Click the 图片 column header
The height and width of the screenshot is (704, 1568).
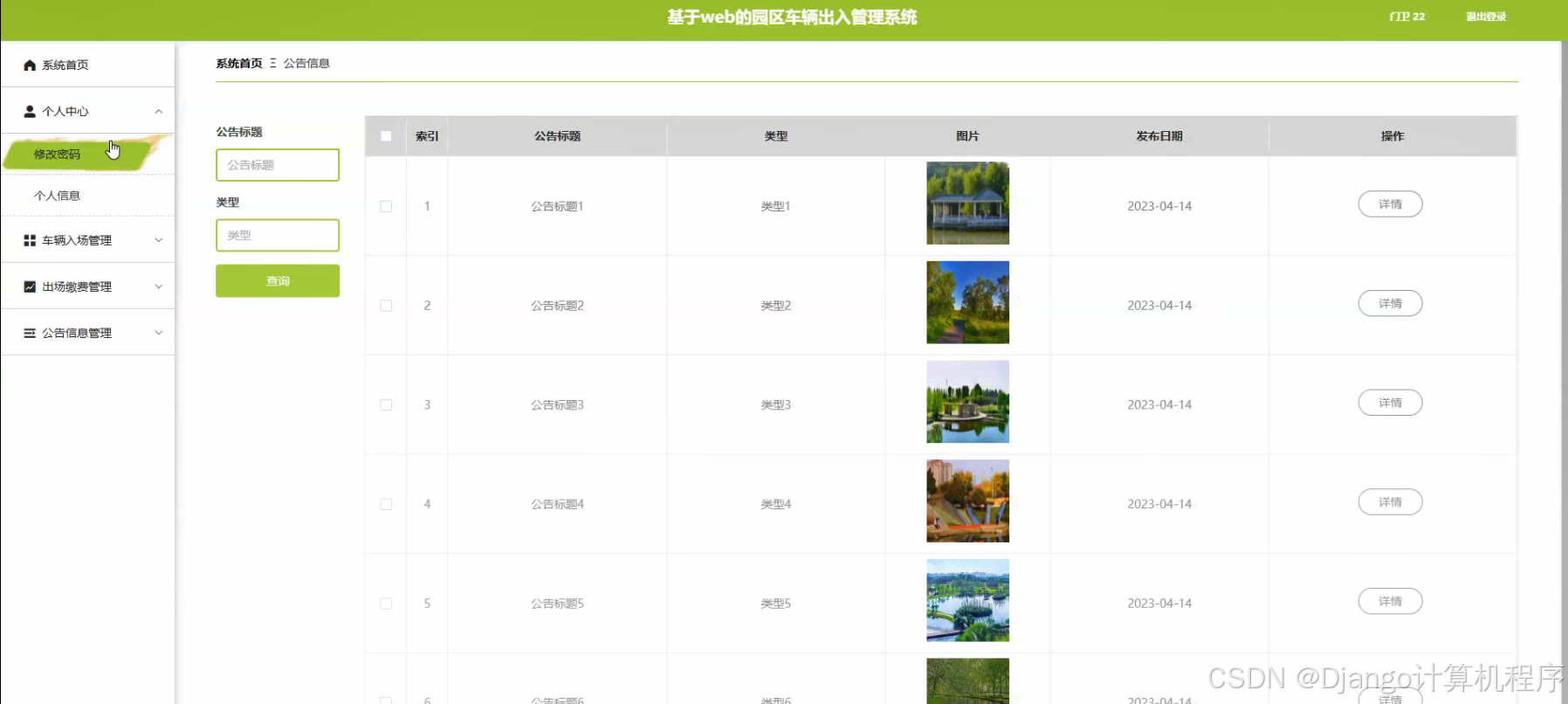[x=967, y=136]
